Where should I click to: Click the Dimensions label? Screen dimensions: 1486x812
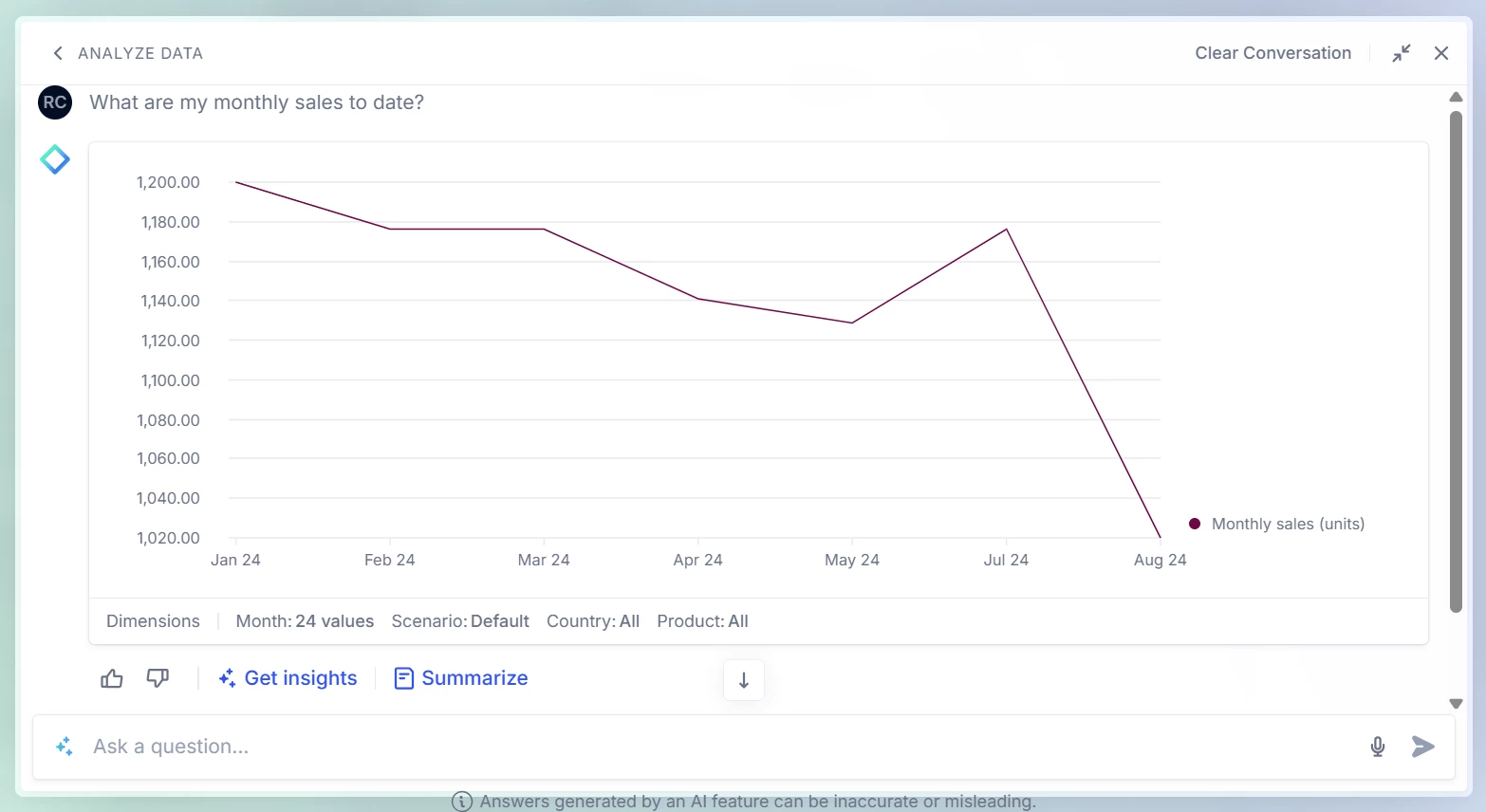pos(153,621)
